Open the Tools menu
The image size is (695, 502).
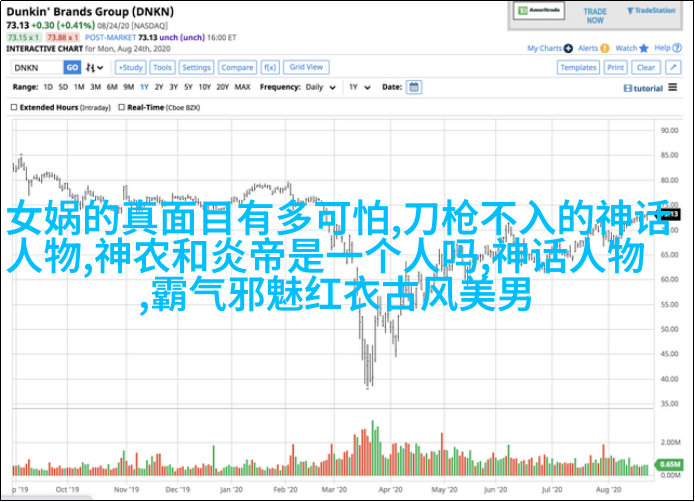click(x=162, y=68)
